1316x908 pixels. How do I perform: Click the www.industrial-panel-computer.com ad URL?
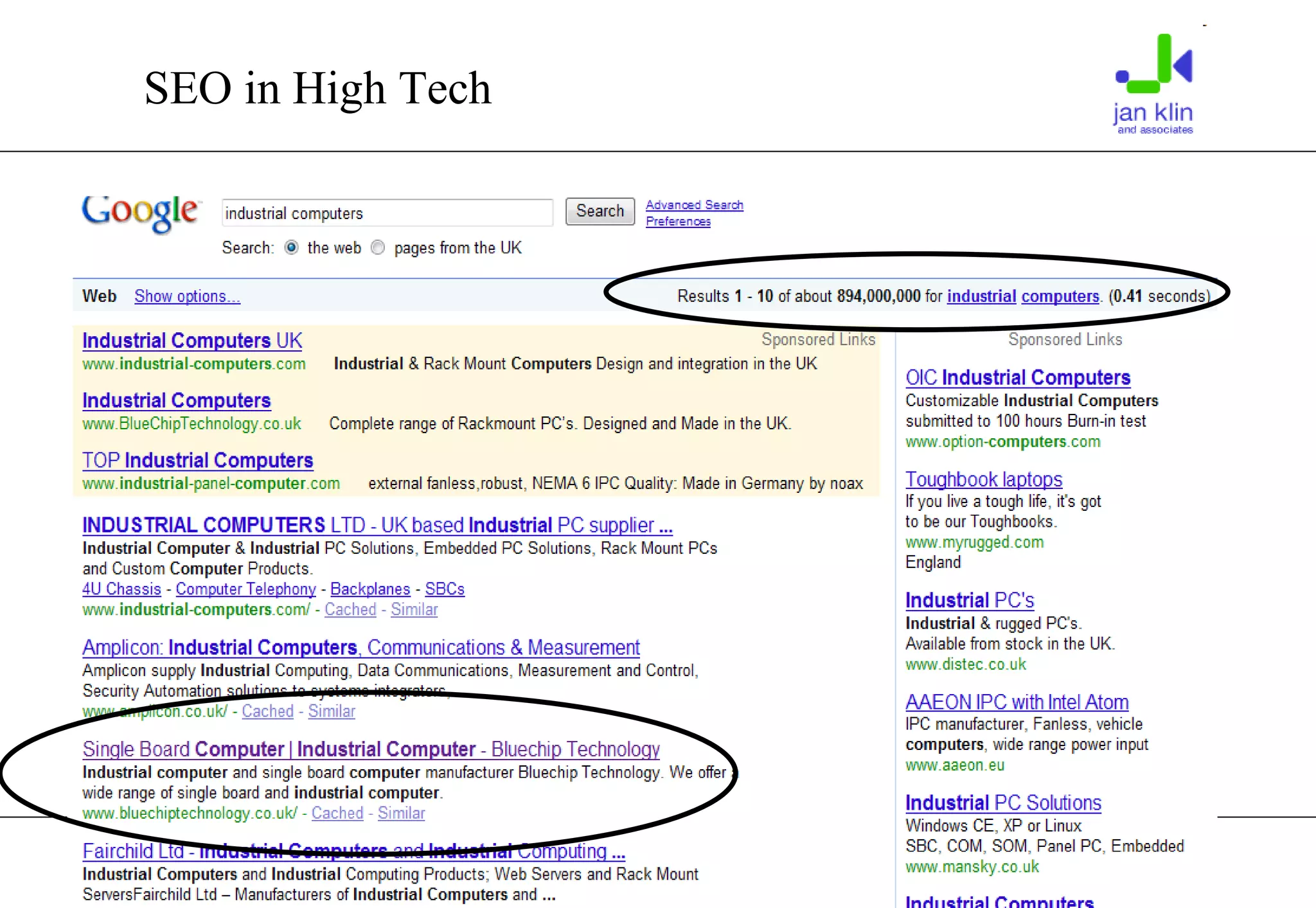pos(211,484)
